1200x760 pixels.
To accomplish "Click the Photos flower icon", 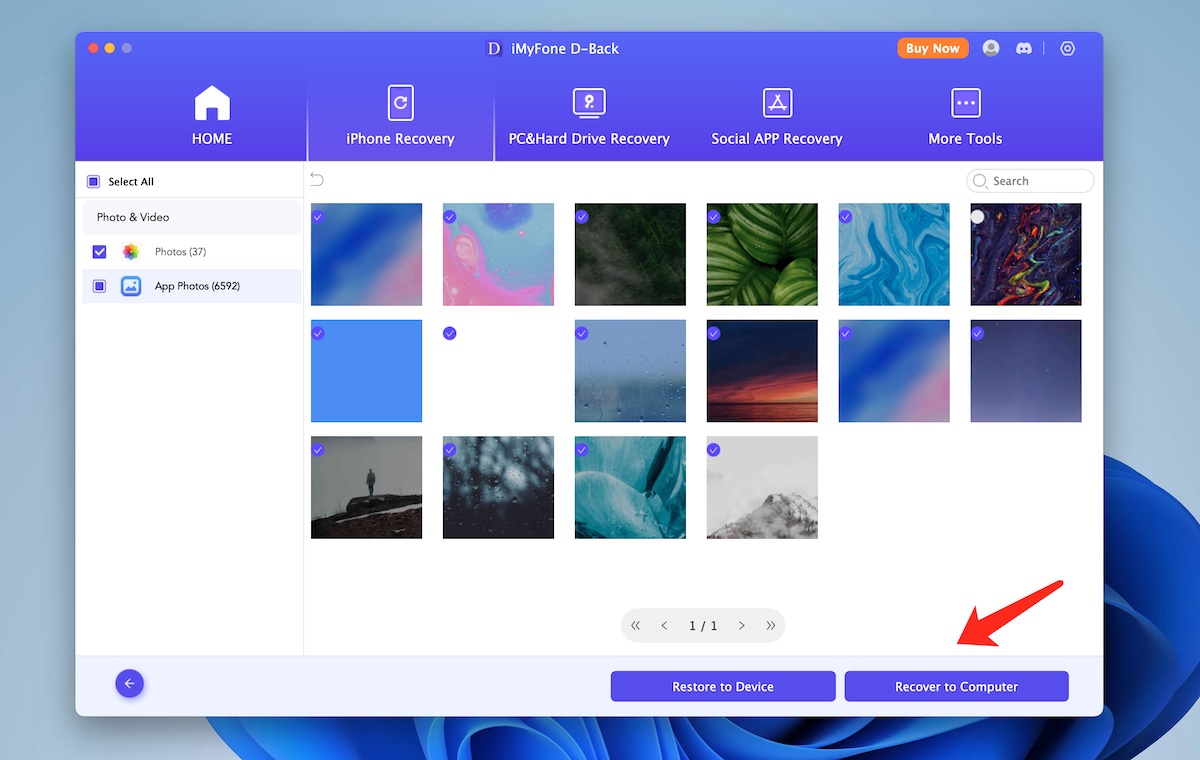I will [131, 252].
